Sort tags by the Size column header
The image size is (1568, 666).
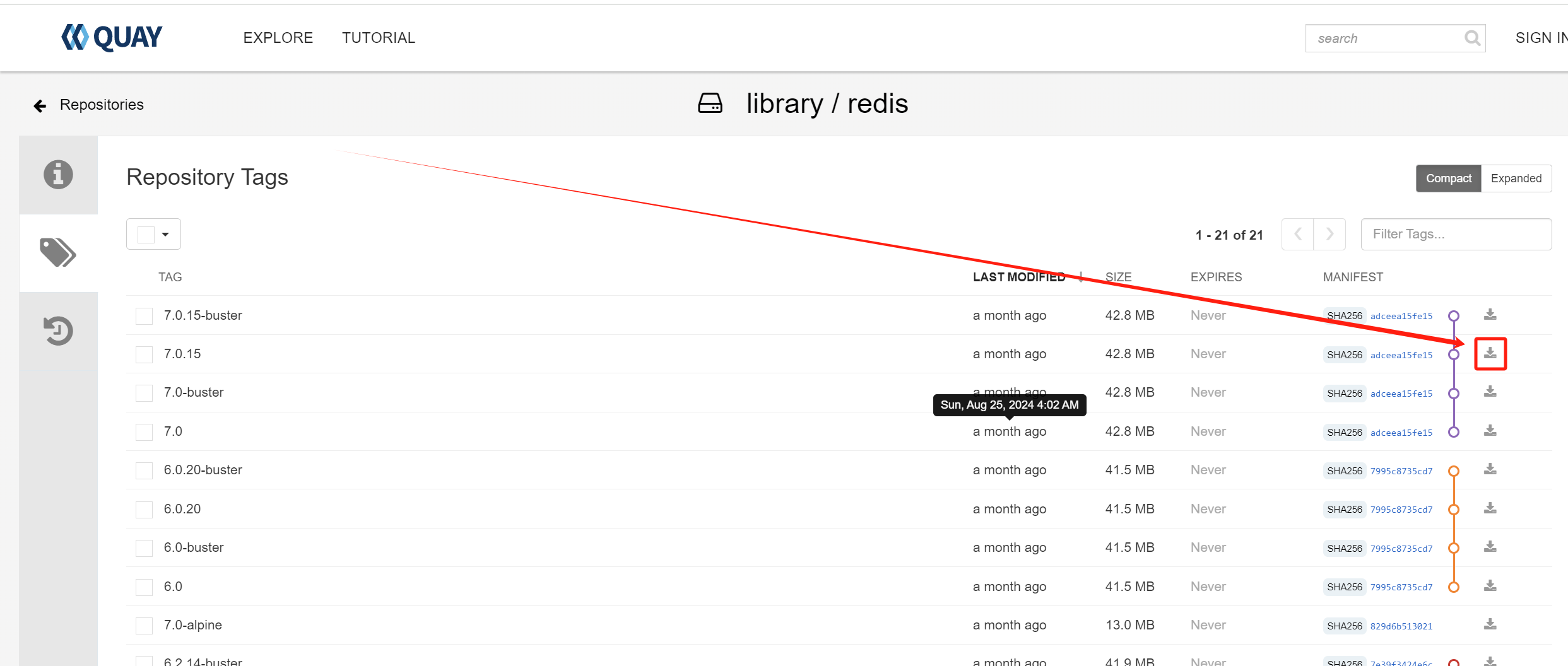tap(1118, 277)
